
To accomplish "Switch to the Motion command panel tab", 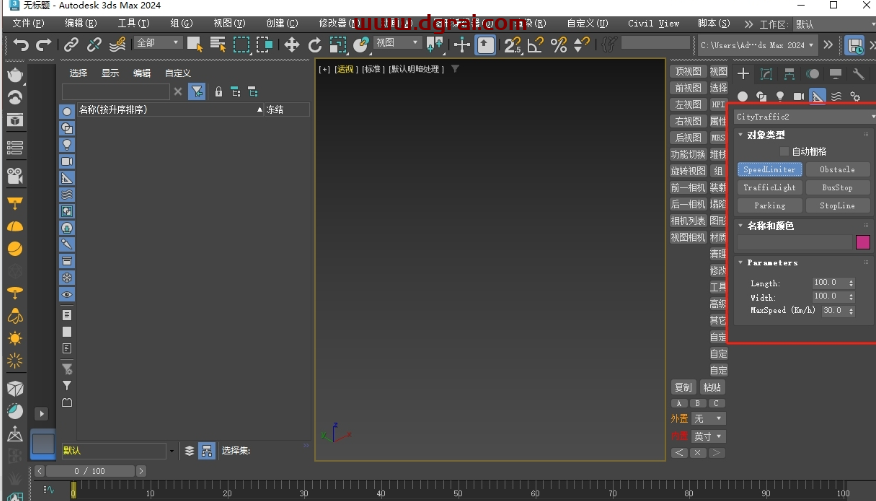I will (812, 74).
